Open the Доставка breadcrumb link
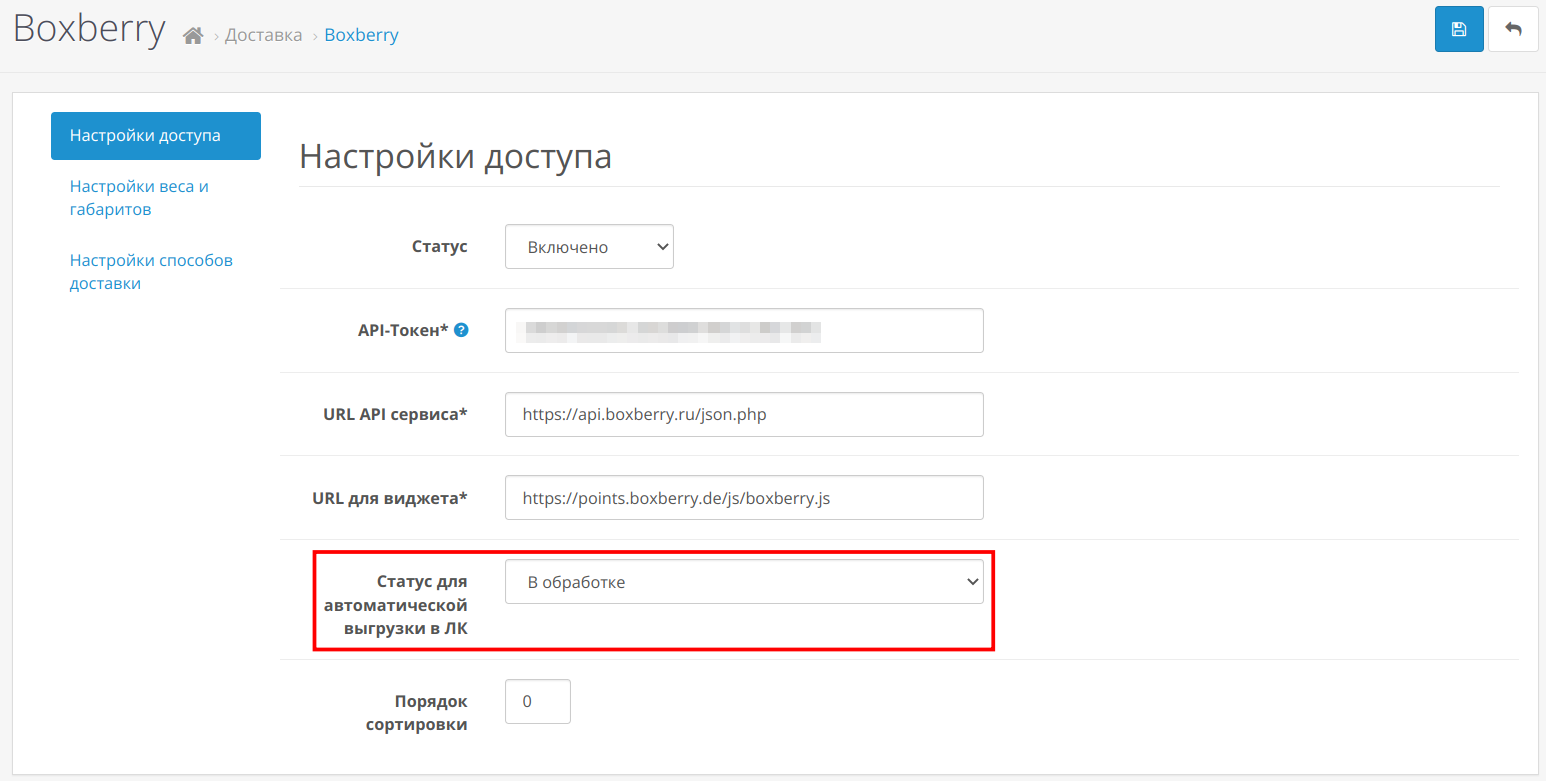Viewport: 1546px width, 781px height. [x=263, y=35]
